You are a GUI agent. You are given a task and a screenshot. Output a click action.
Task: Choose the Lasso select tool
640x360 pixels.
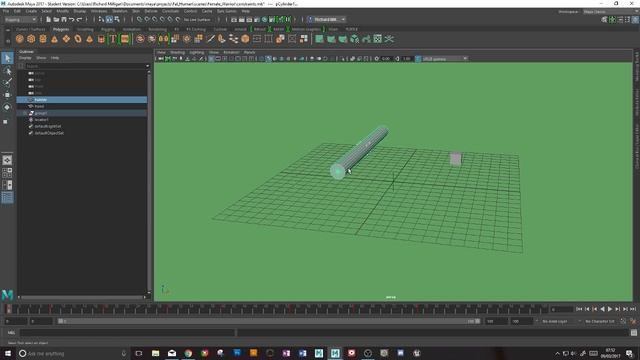click(x=7, y=71)
